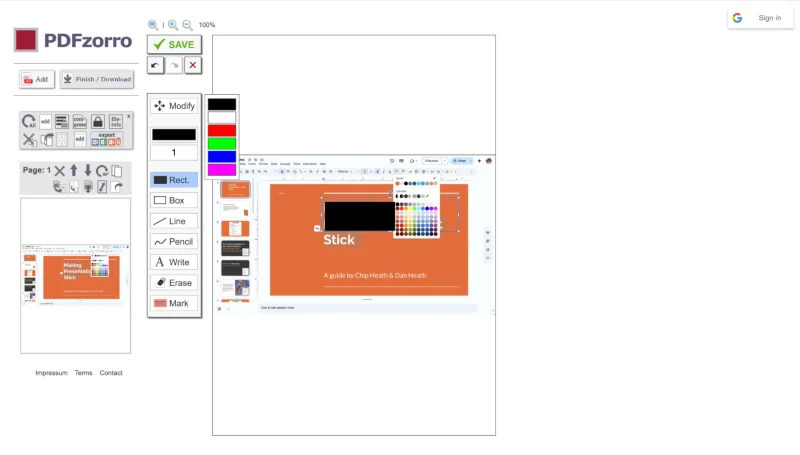Click the SAVE button

[174, 44]
